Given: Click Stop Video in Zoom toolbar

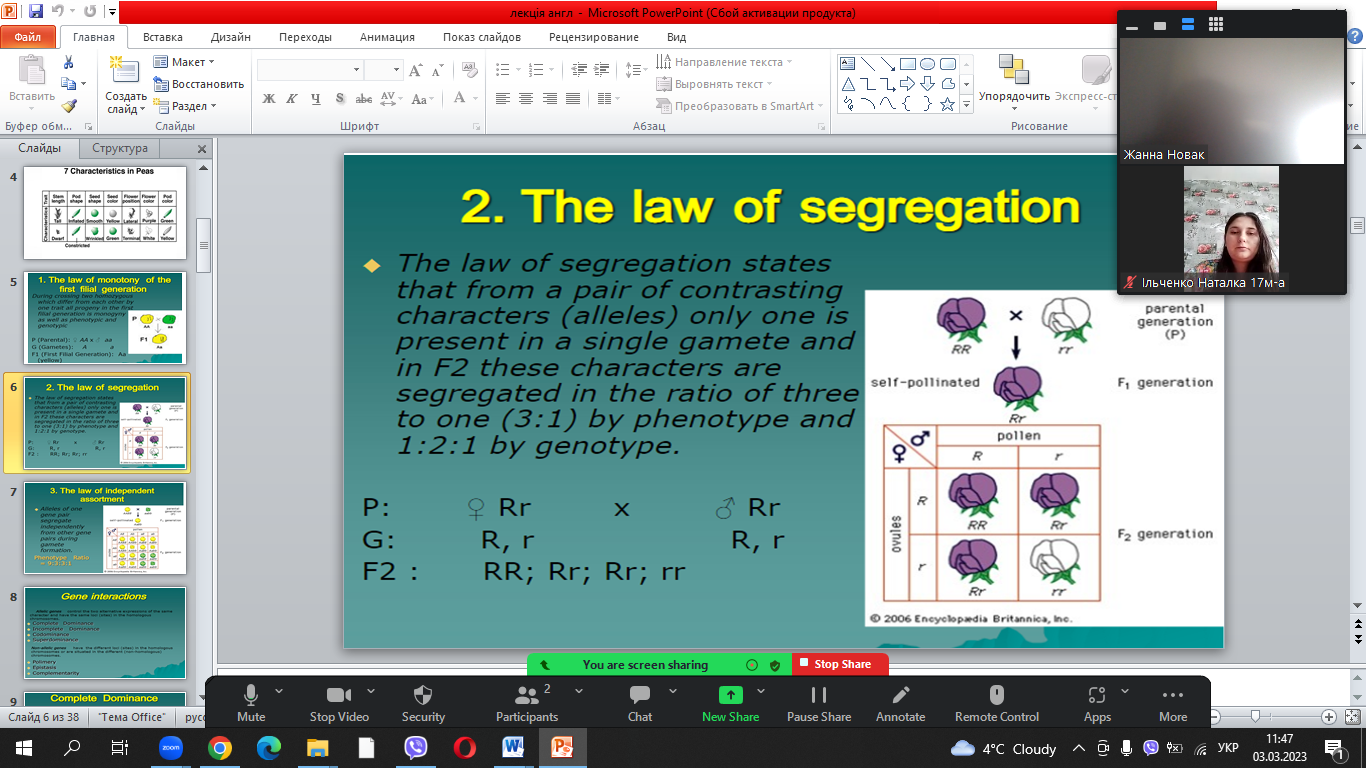Looking at the screenshot, I should (x=339, y=703).
